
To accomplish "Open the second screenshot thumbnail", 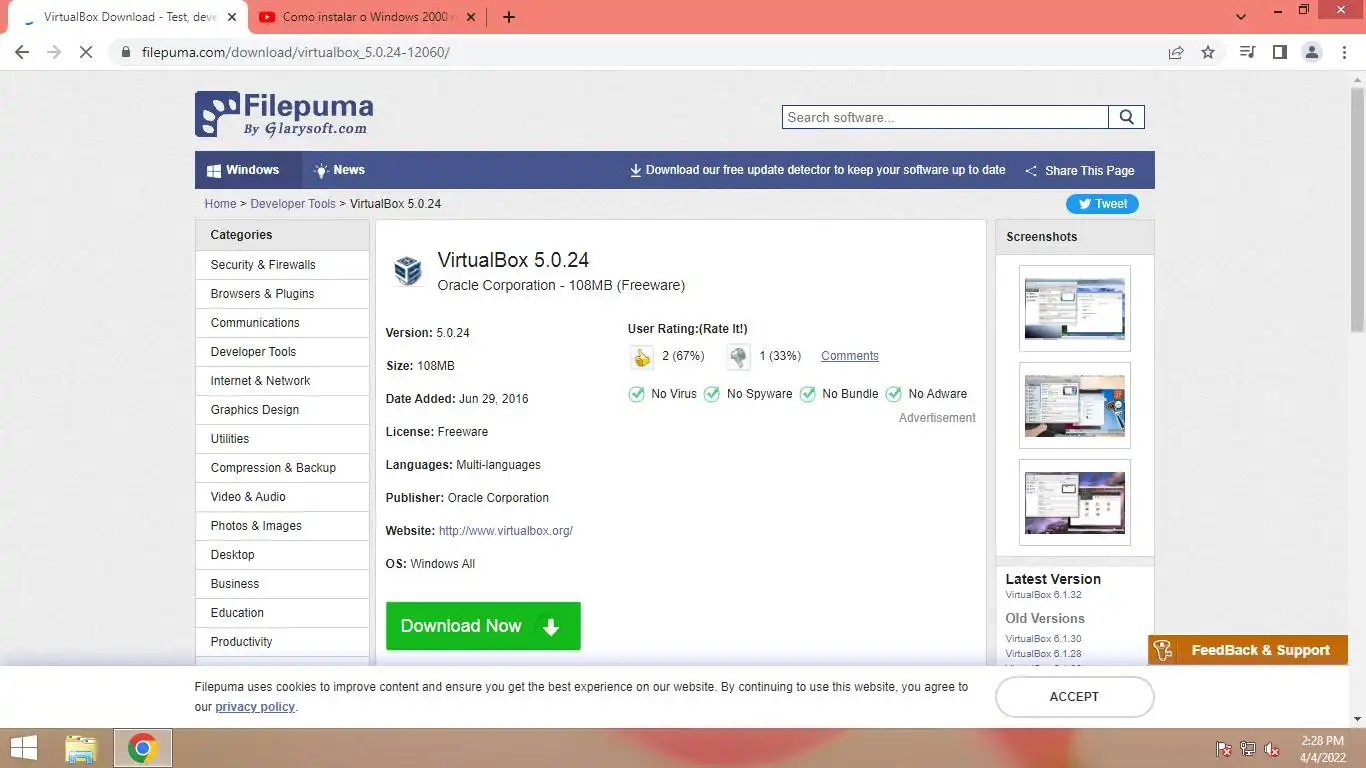I will (1075, 405).
